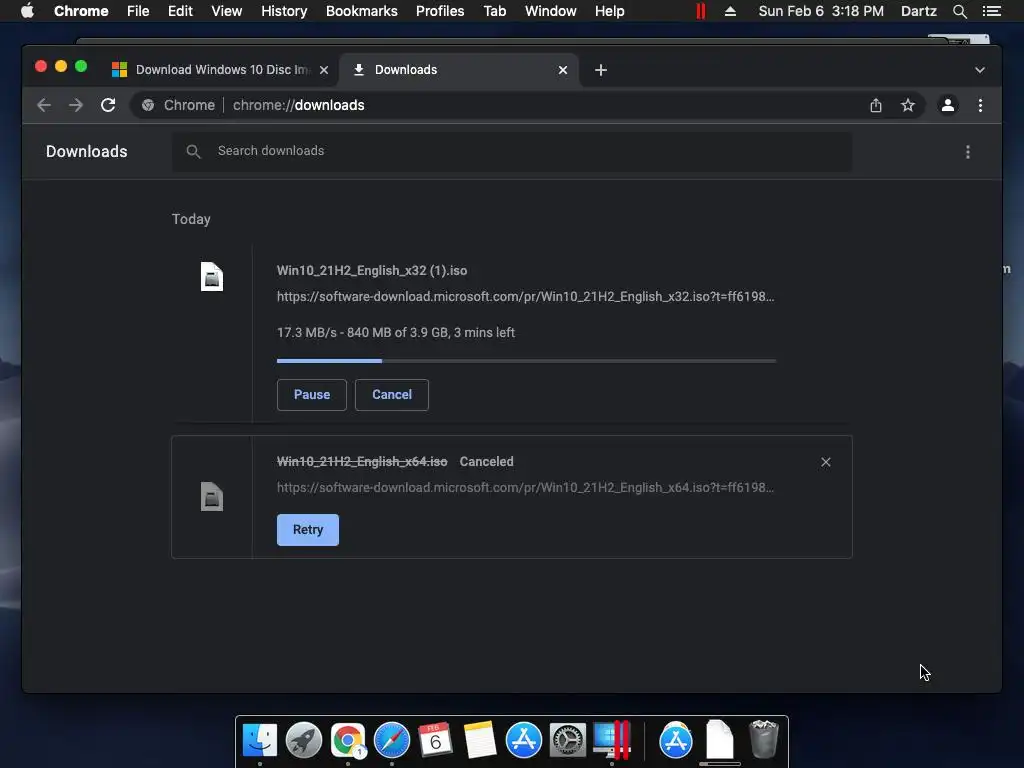Reload the downloads page

click(108, 105)
